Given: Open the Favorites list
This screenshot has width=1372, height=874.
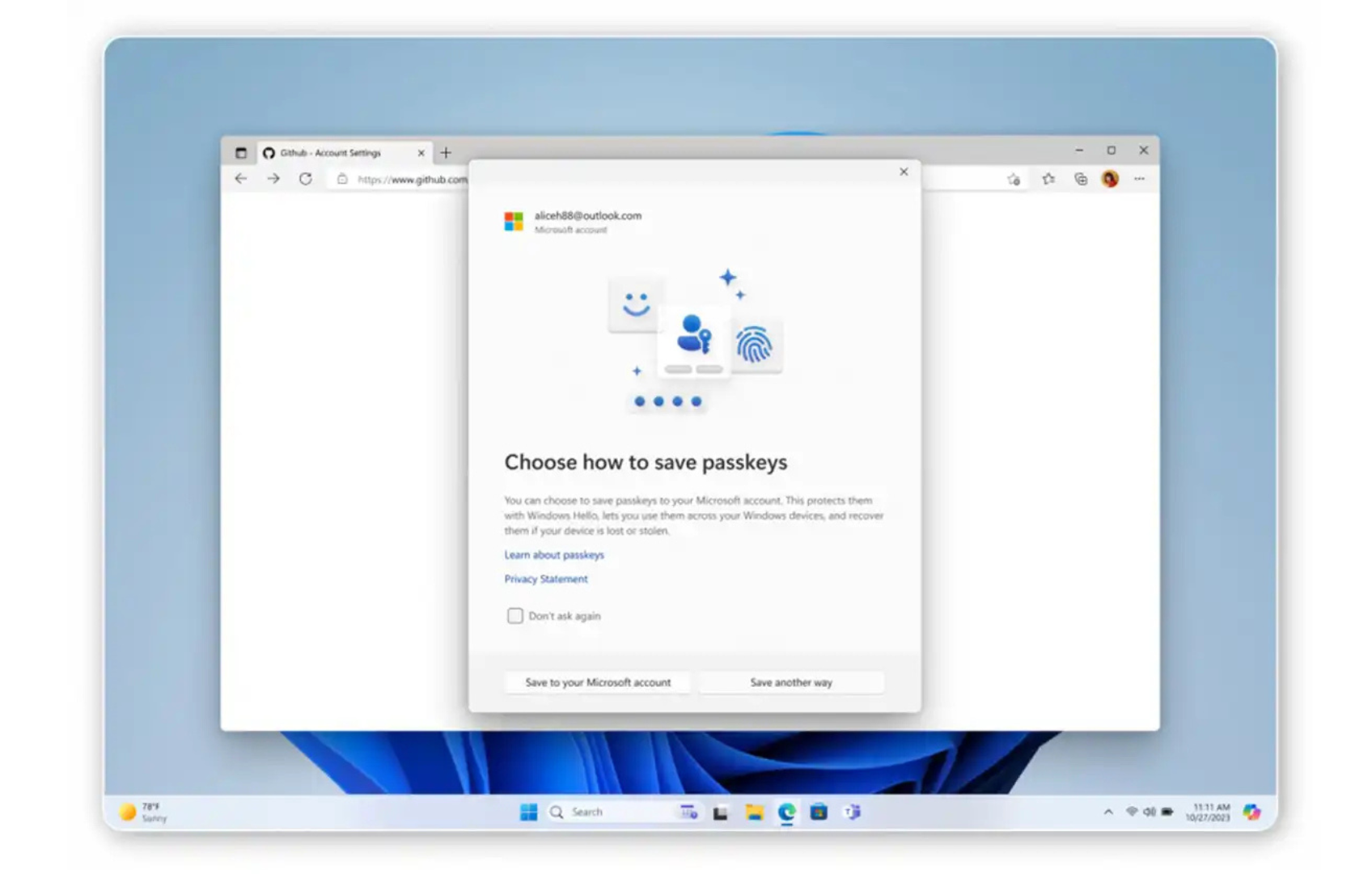Looking at the screenshot, I should (1048, 179).
